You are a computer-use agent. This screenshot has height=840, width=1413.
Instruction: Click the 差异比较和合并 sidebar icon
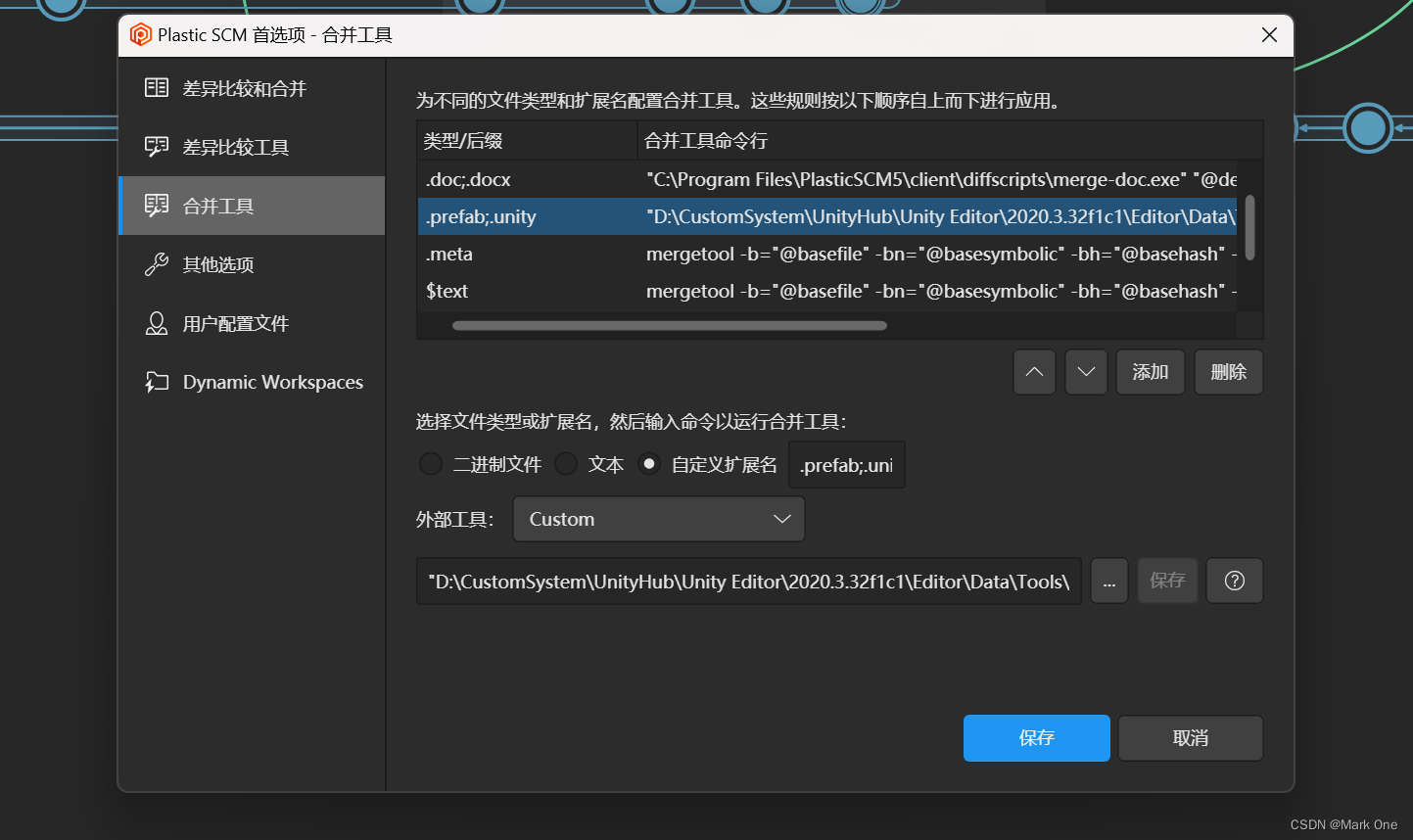157,88
